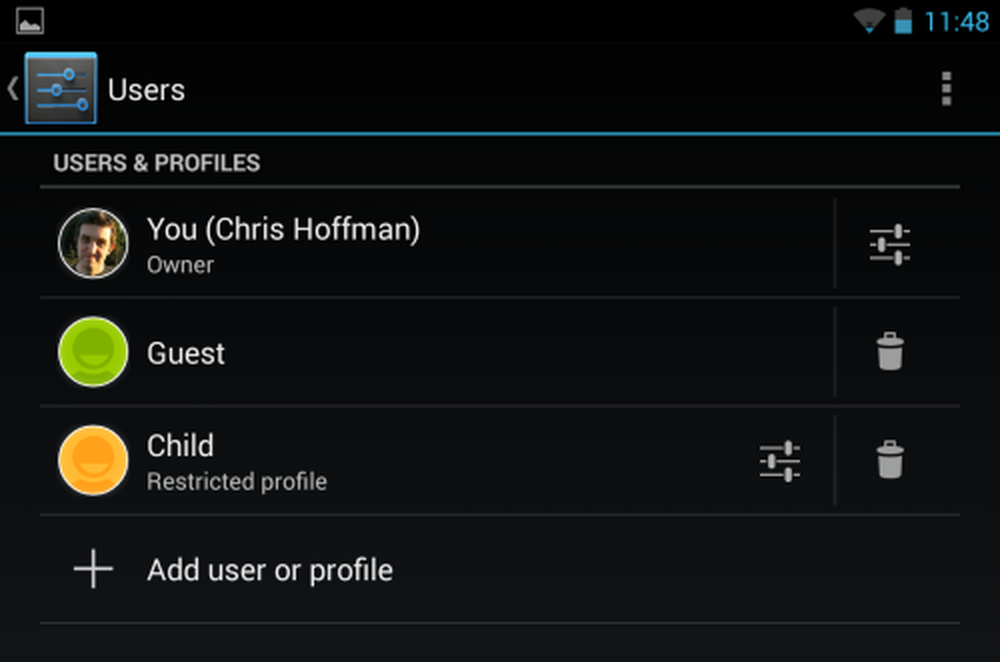The height and width of the screenshot is (662, 1000).
Task: Select the orange Child avatar
Action: [x=93, y=460]
